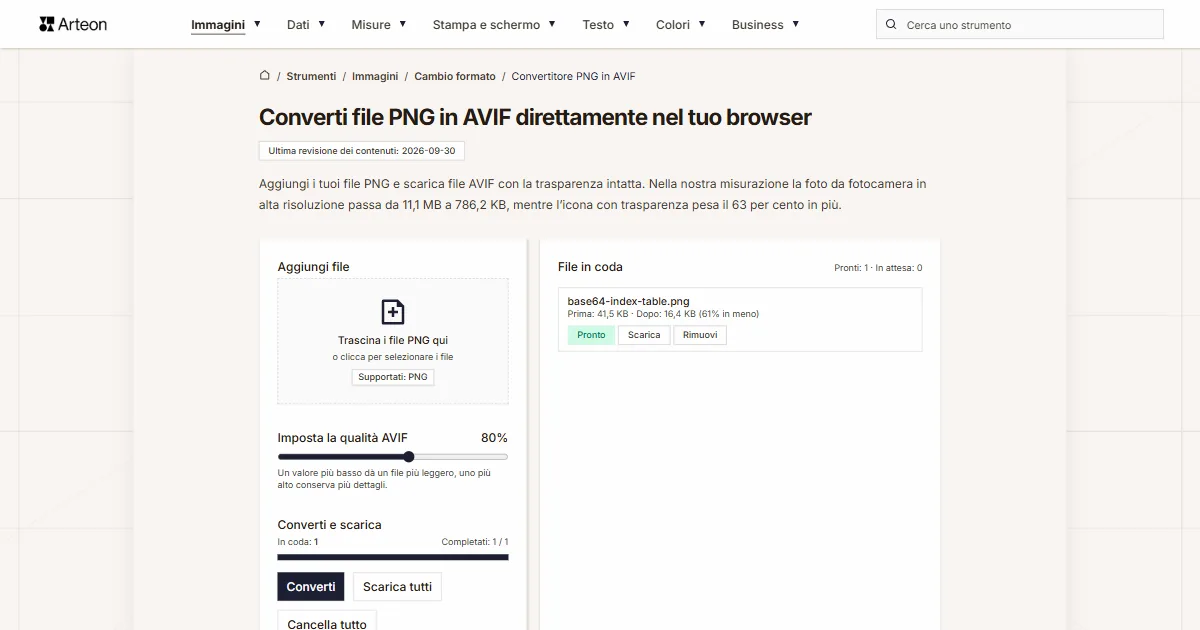Click the Converti e scarica heading

point(330,525)
